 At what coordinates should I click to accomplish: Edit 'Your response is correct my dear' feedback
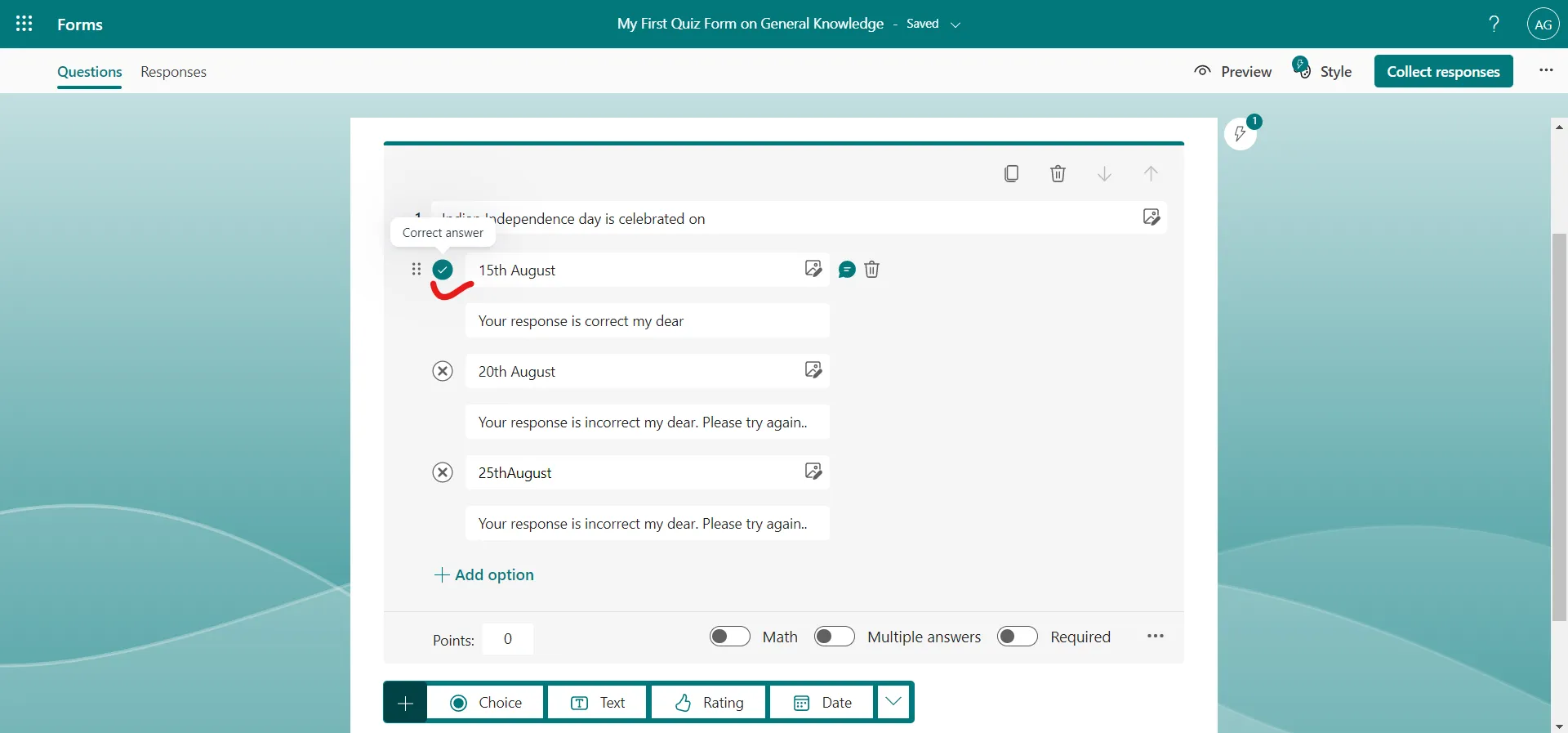[x=648, y=320]
